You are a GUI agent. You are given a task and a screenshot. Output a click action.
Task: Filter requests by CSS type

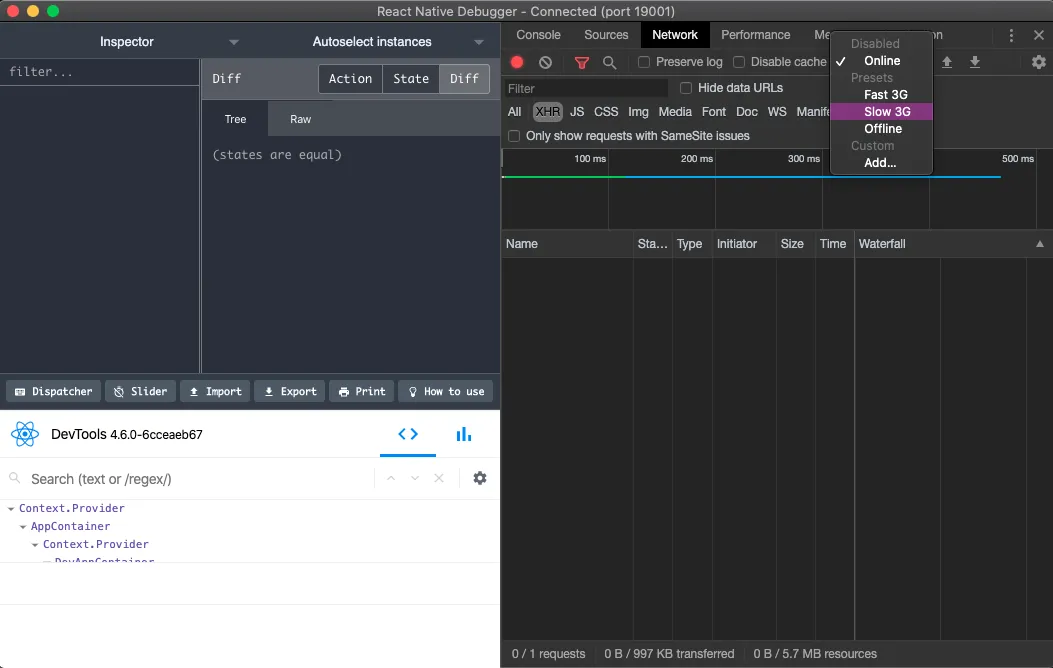606,112
